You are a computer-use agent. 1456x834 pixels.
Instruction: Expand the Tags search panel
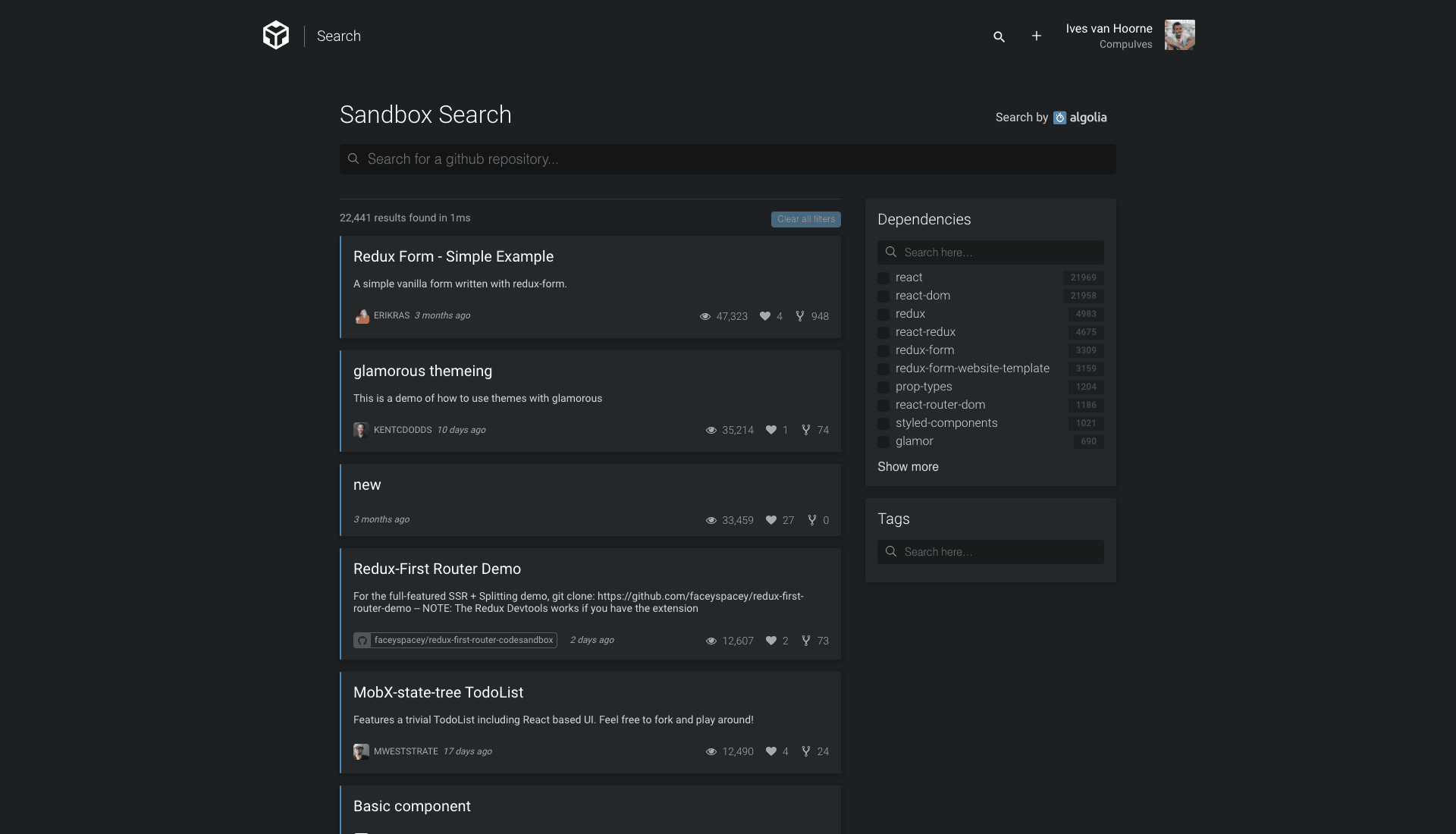point(990,551)
